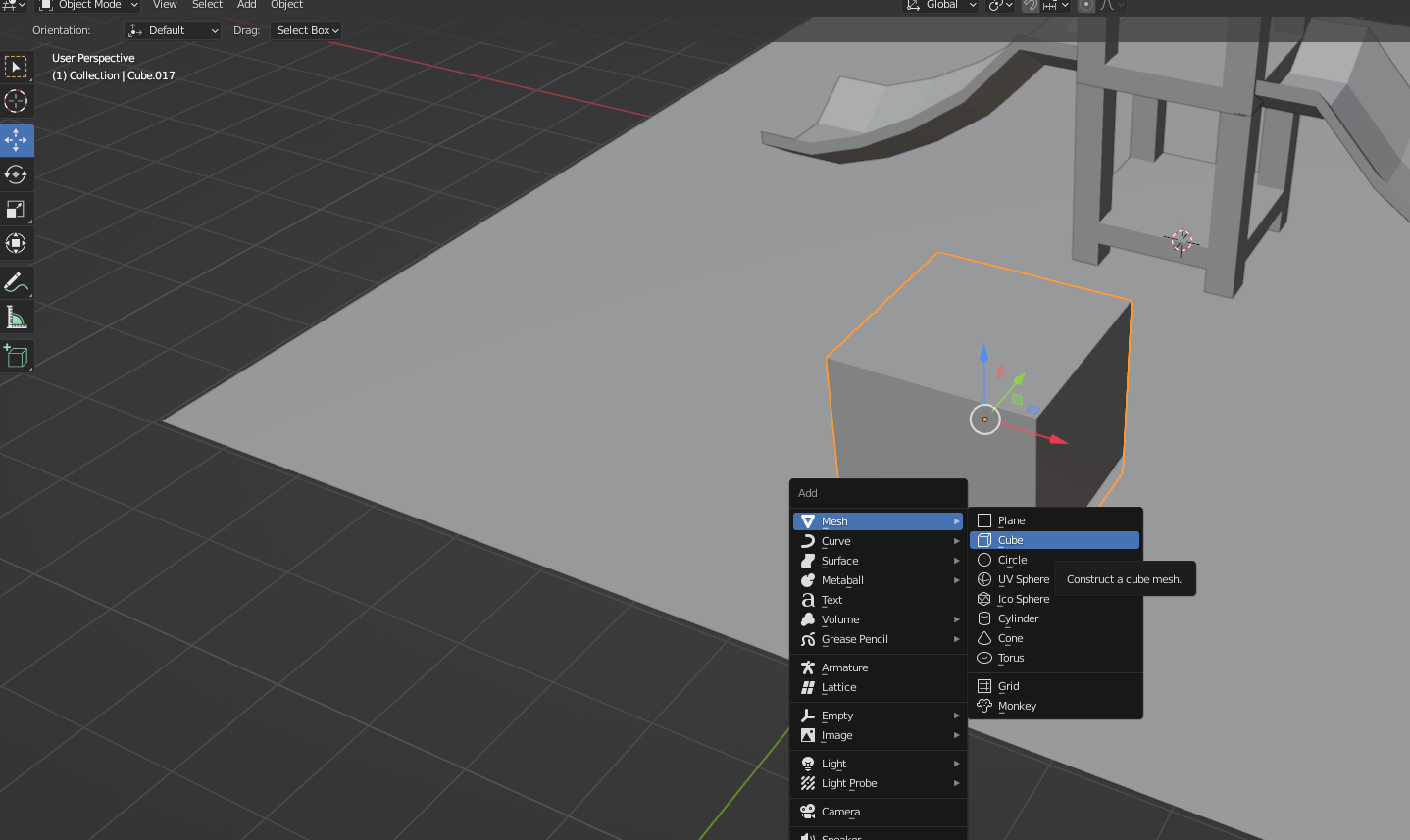The height and width of the screenshot is (840, 1410).
Task: Select the Select Box tool
Action: tap(16, 67)
